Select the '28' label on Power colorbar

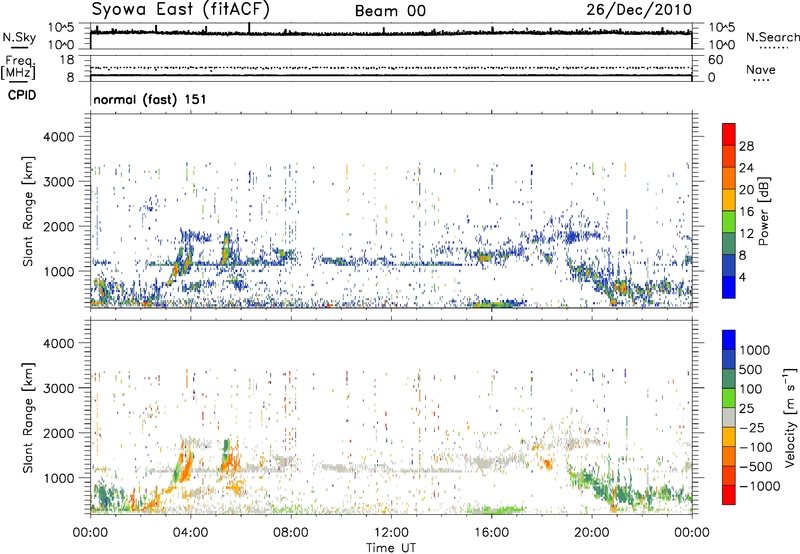(x=746, y=146)
